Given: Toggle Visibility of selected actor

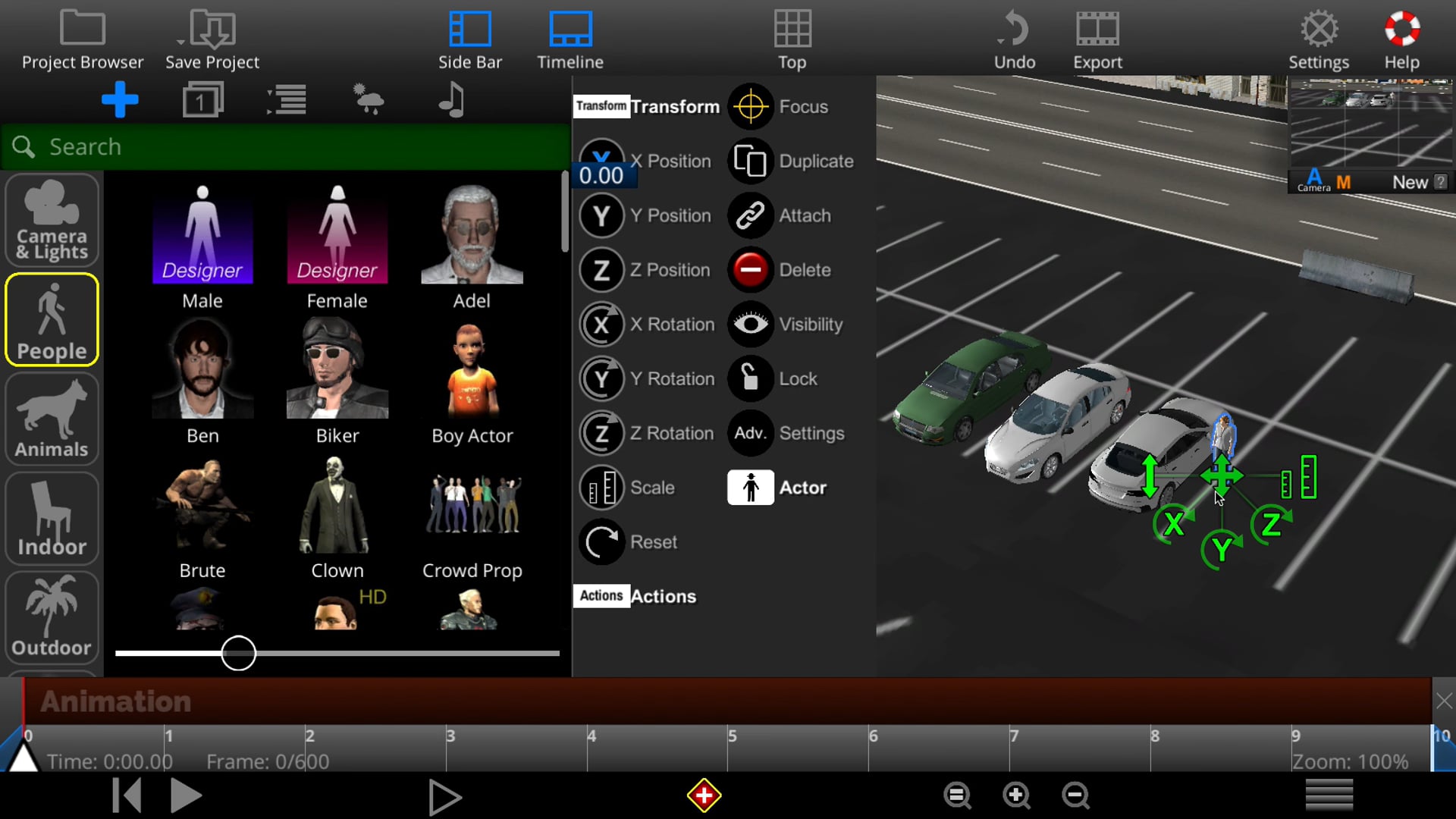Looking at the screenshot, I should [x=751, y=324].
